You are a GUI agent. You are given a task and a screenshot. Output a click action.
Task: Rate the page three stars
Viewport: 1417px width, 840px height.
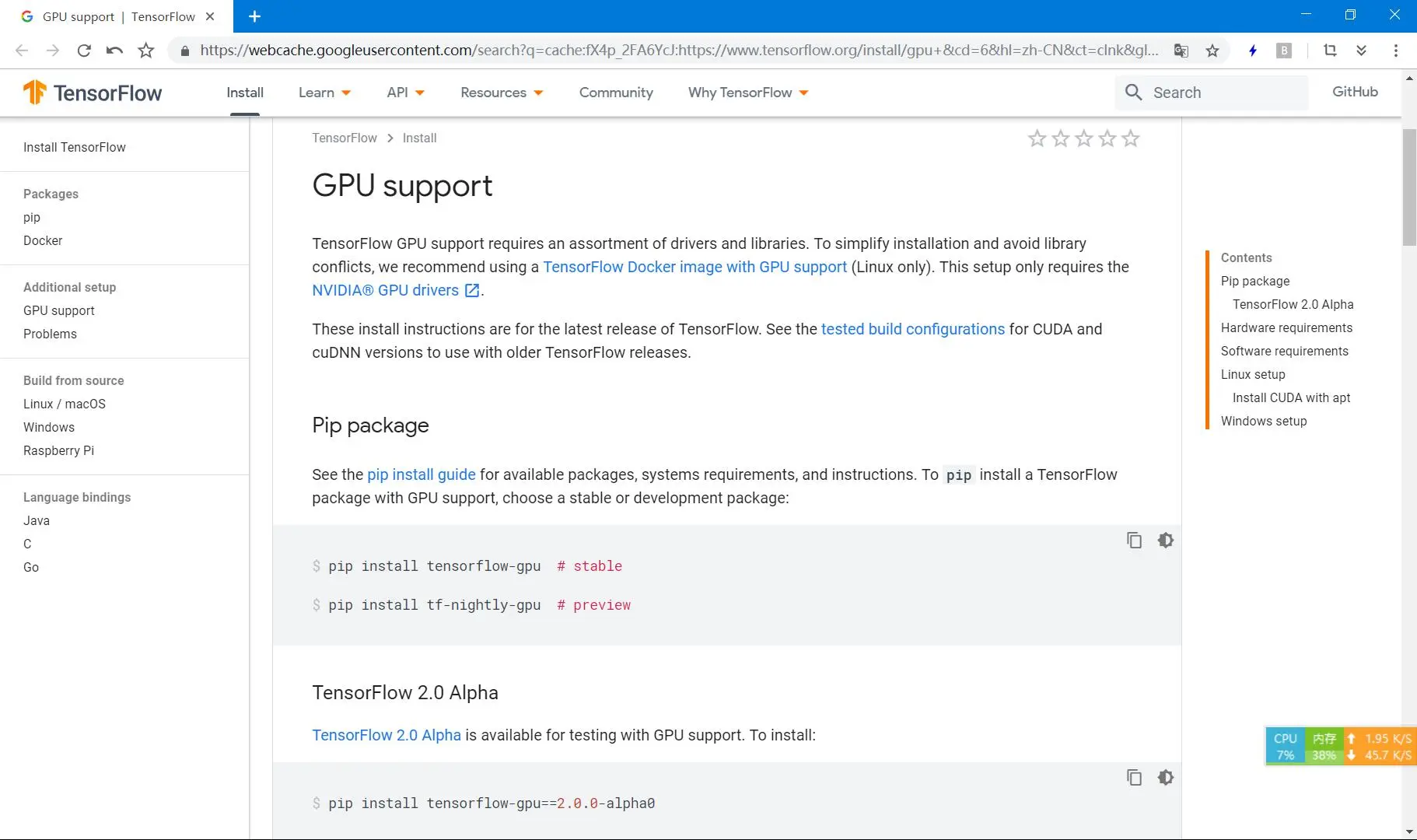[x=1083, y=138]
